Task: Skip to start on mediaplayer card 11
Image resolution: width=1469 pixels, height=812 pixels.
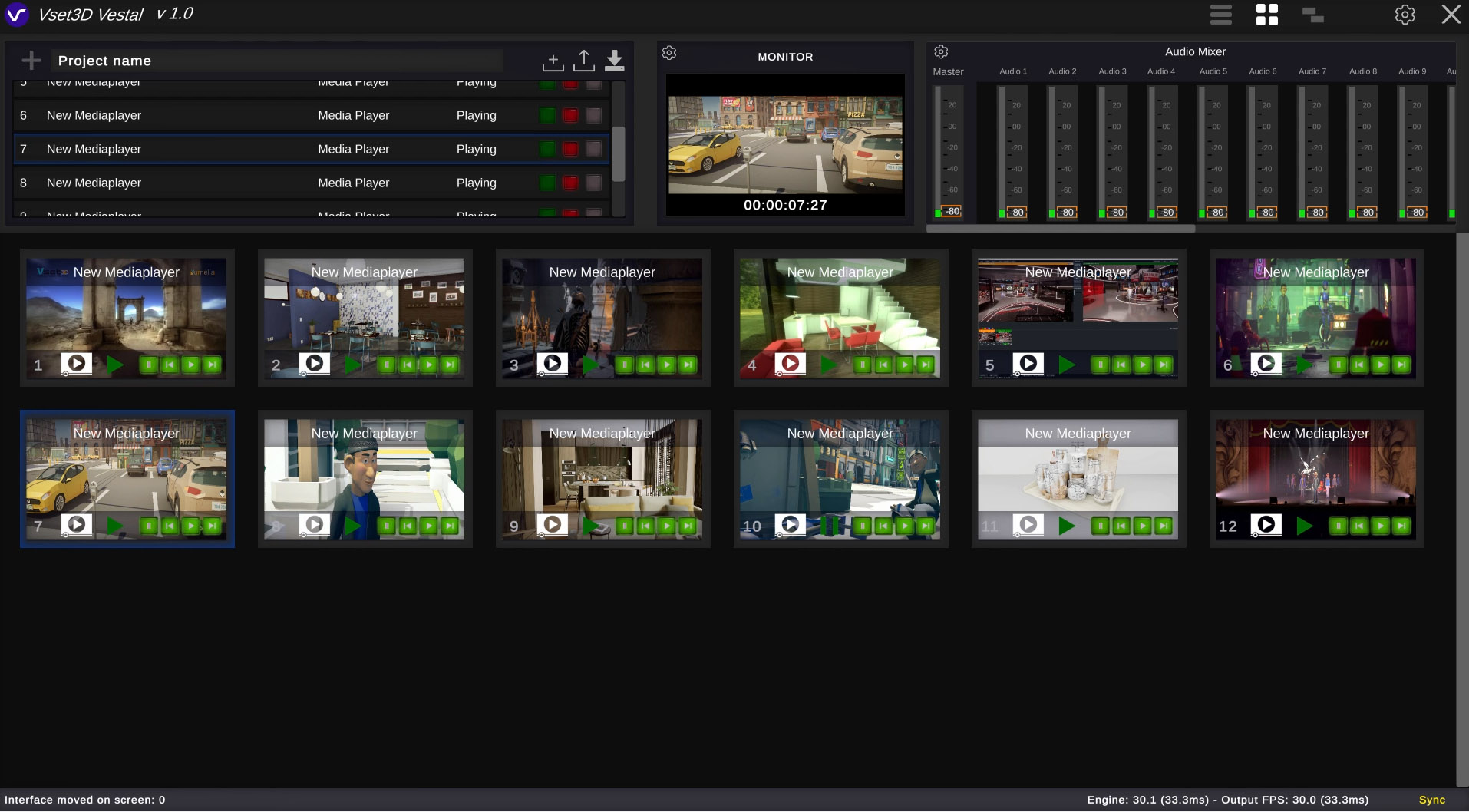Action: [x=1122, y=526]
